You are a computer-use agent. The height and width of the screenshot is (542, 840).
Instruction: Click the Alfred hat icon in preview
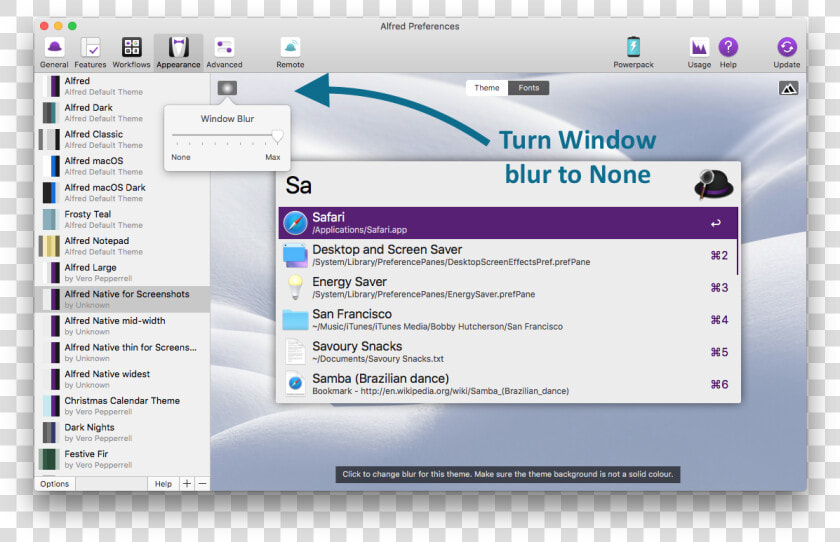point(714,184)
